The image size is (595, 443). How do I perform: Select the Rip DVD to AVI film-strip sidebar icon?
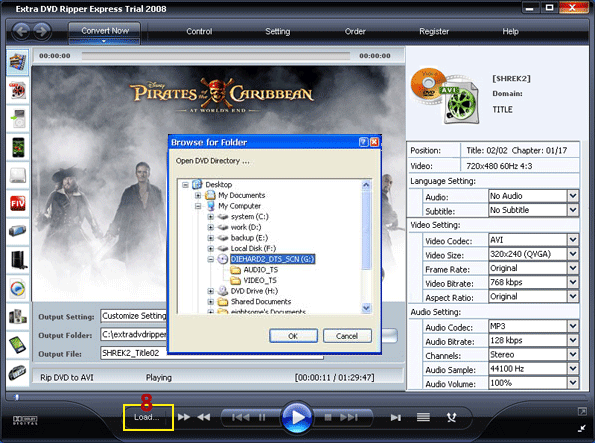[17, 61]
